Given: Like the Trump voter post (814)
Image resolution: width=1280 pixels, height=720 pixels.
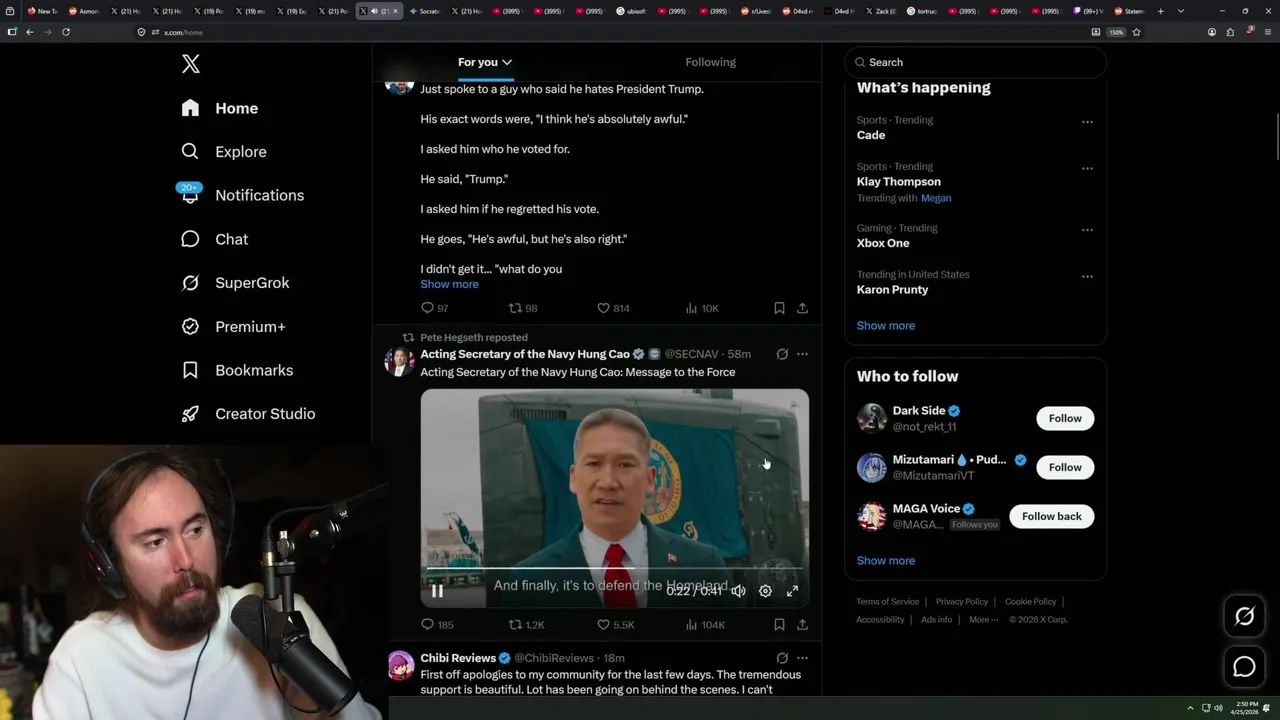Looking at the screenshot, I should (x=613, y=308).
